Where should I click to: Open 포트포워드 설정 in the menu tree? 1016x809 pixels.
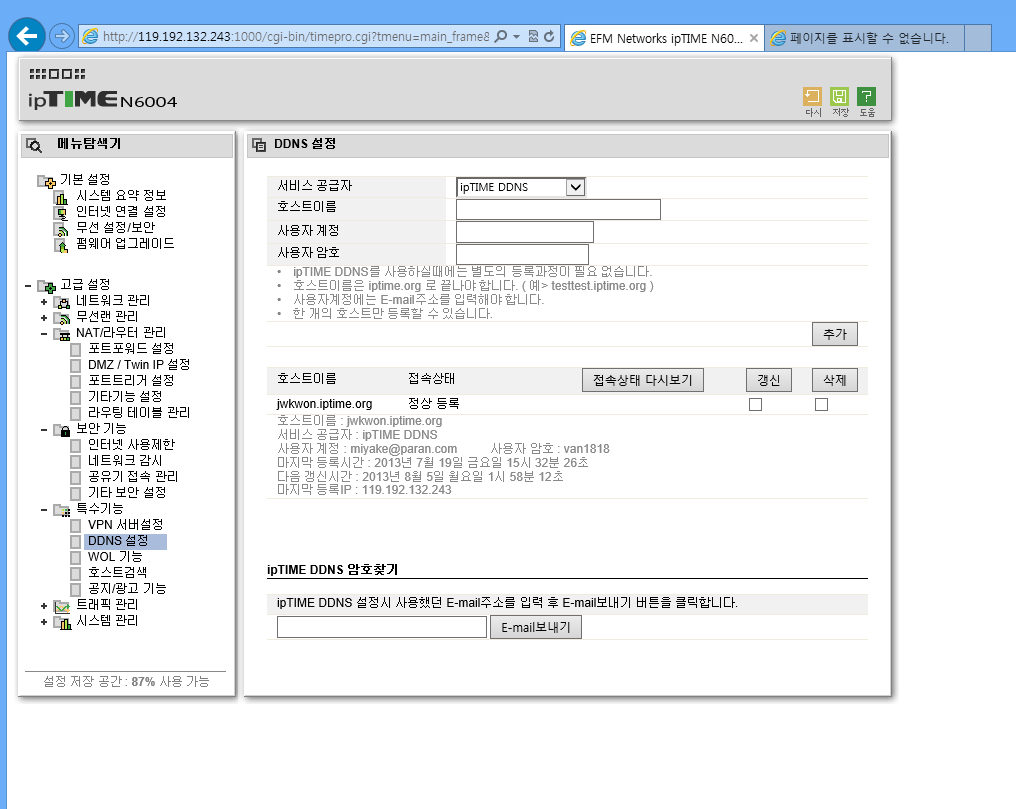coord(131,348)
